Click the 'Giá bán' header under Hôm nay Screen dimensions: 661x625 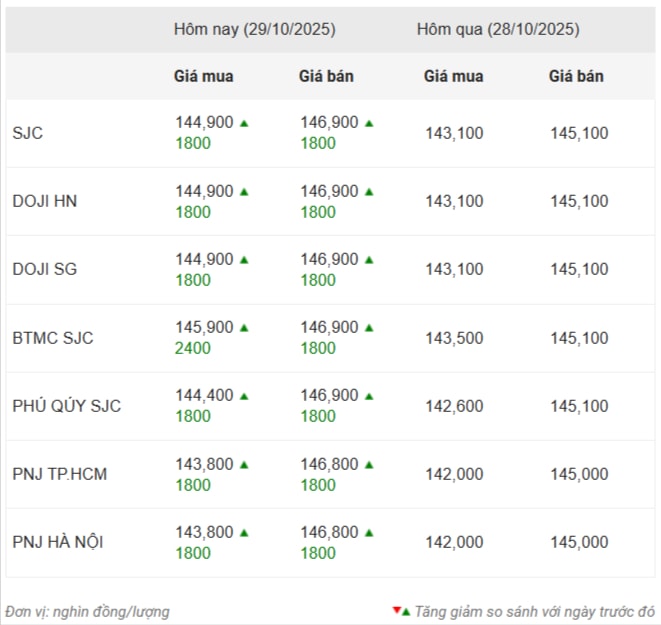pos(326,76)
